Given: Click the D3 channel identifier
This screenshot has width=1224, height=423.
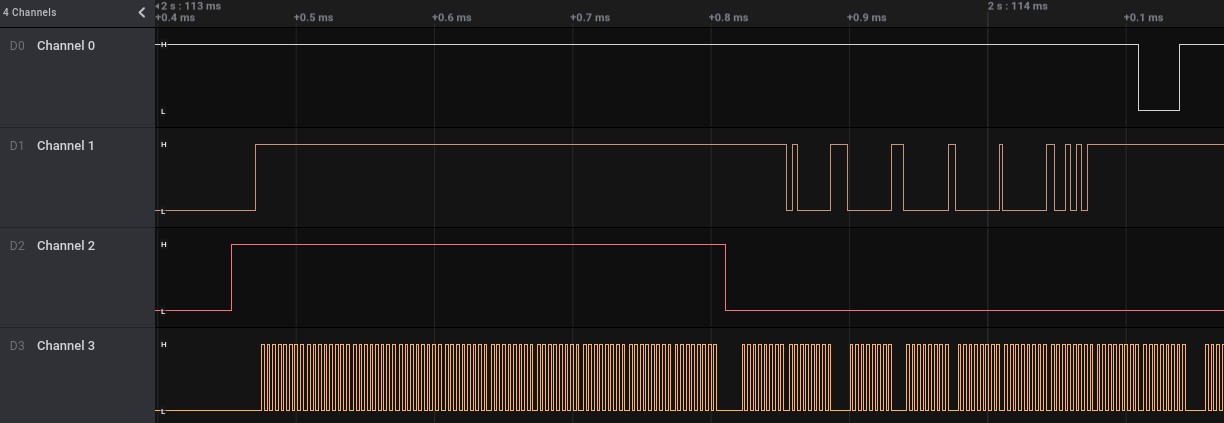Looking at the screenshot, I should tap(16, 346).
